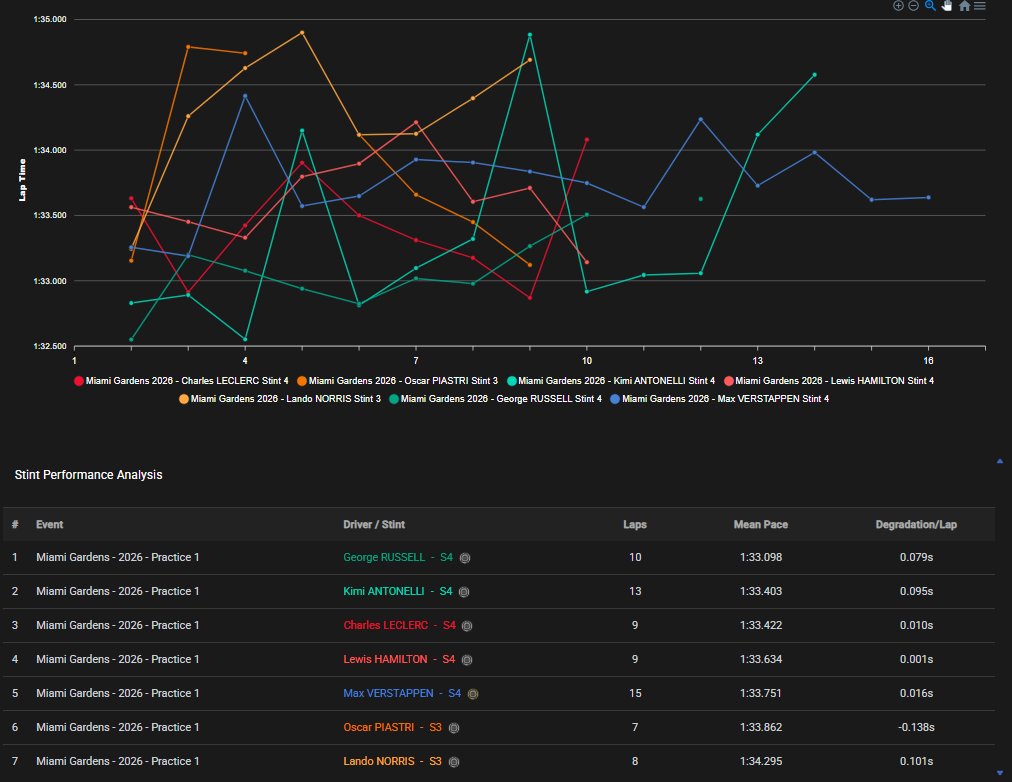Toggle Charles LECLERC Stint 4 legend series
1012x782 pixels.
tap(181, 381)
